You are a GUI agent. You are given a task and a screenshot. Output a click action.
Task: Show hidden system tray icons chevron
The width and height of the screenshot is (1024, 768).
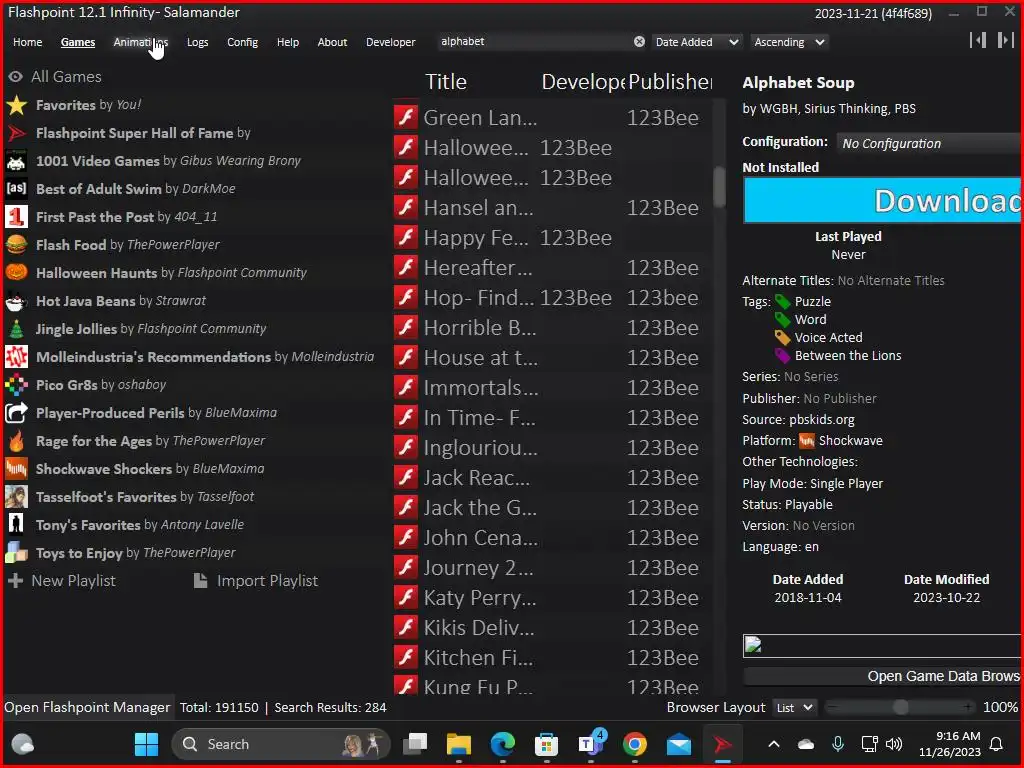pos(774,744)
